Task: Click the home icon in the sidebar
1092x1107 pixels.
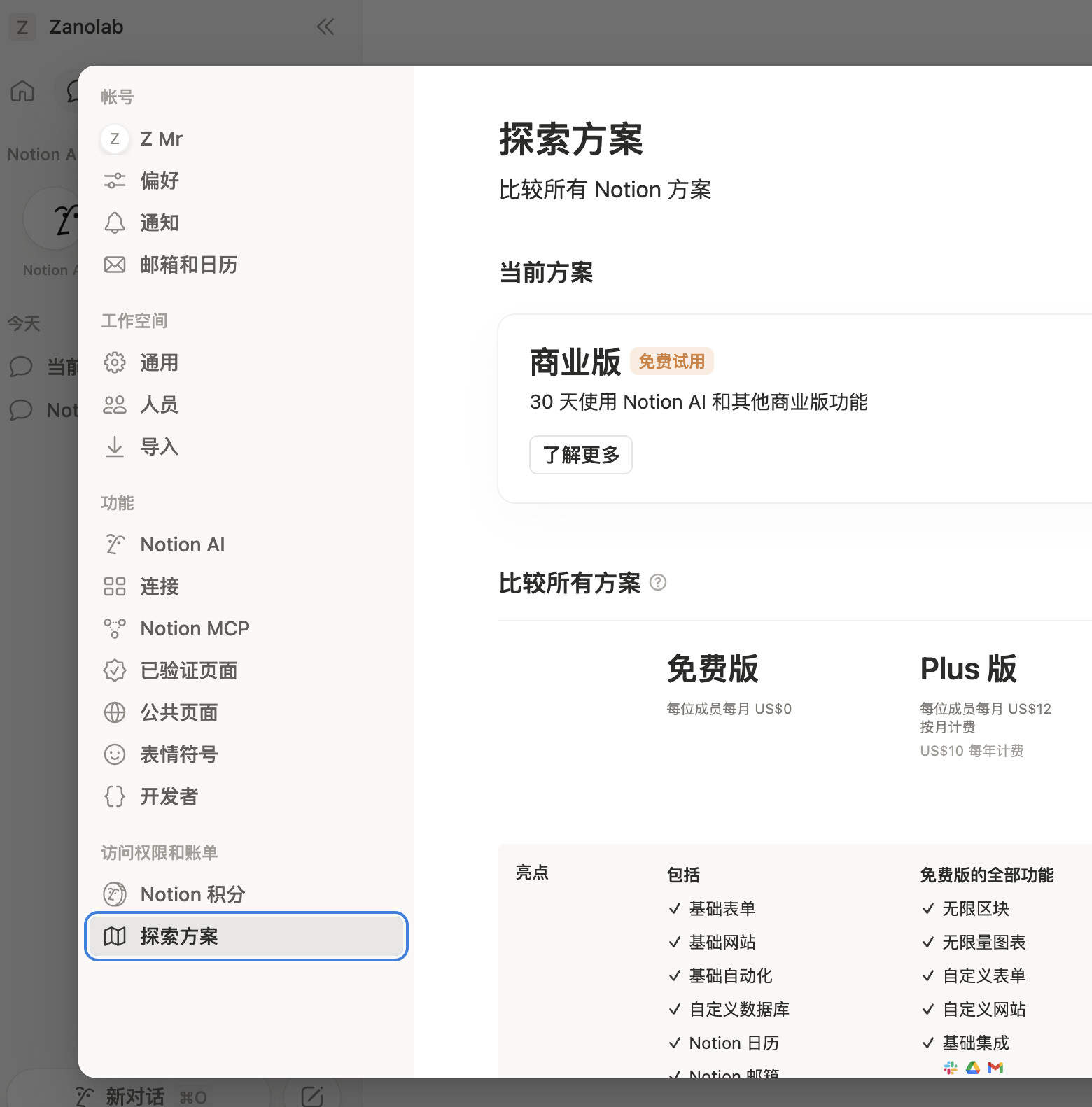Action: point(22,91)
